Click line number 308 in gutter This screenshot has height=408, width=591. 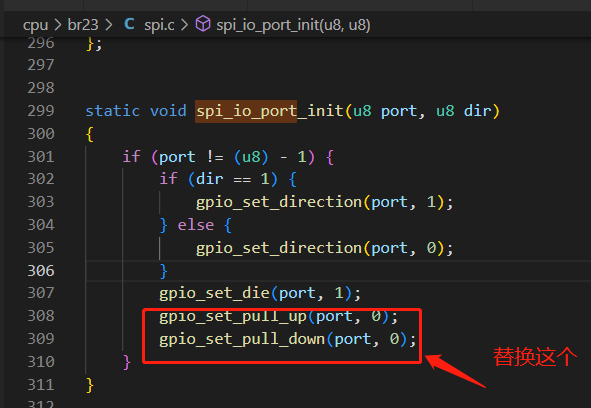click(x=41, y=316)
